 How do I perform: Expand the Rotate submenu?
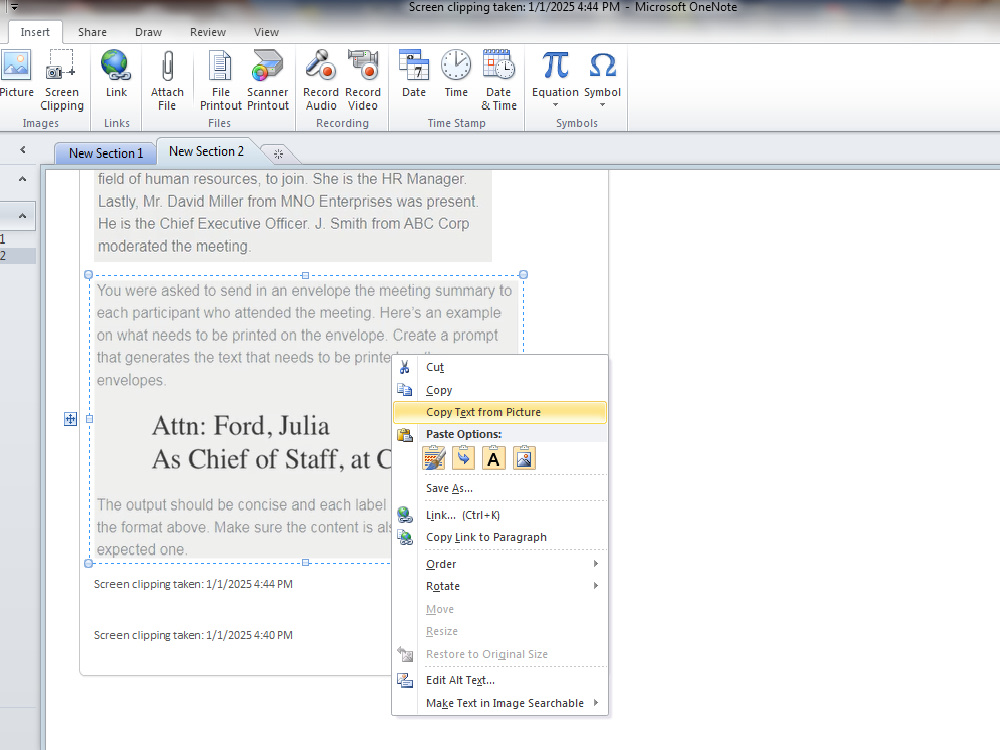tap(499, 586)
